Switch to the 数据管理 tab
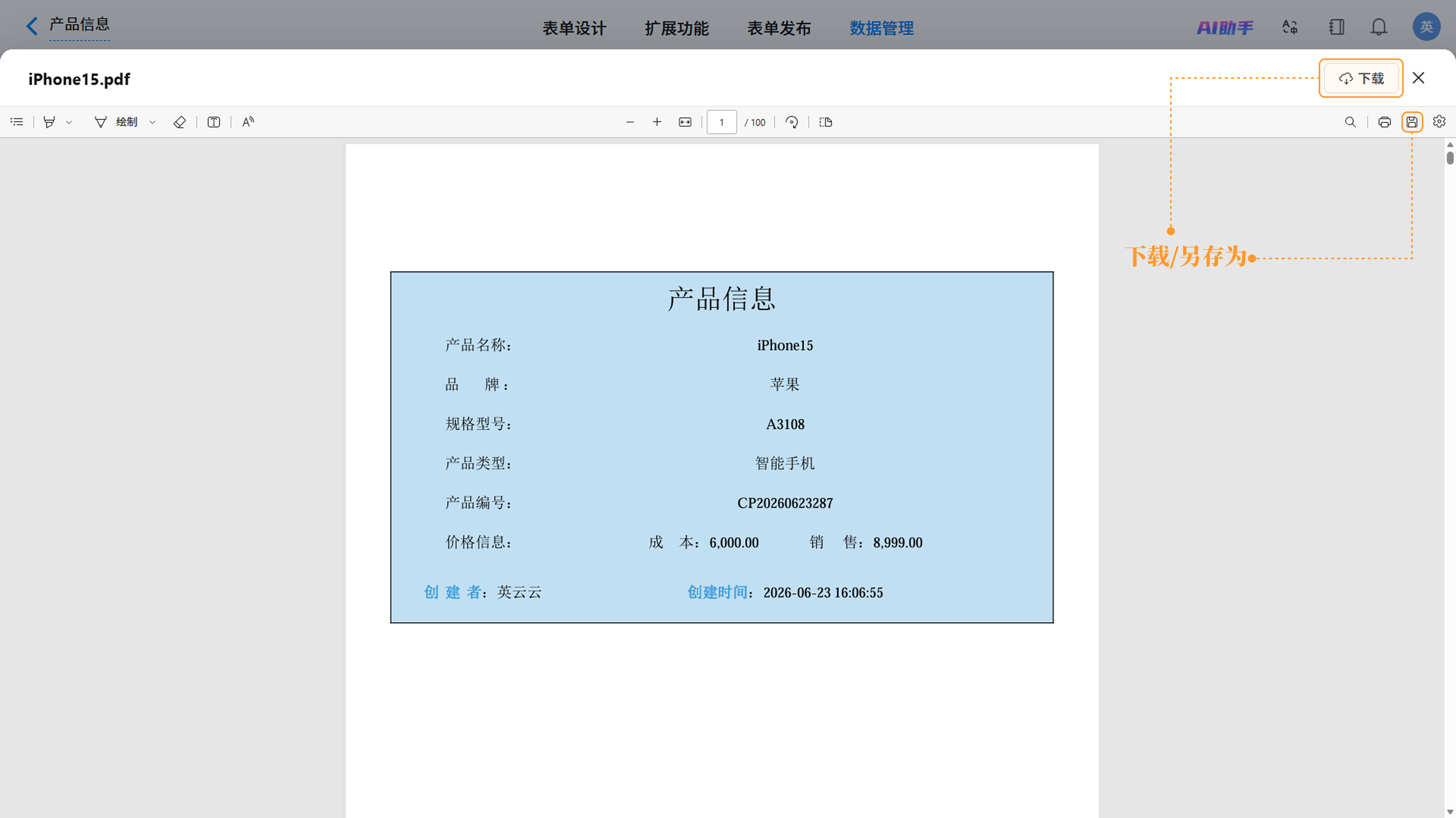The image size is (1456, 818). (882, 28)
